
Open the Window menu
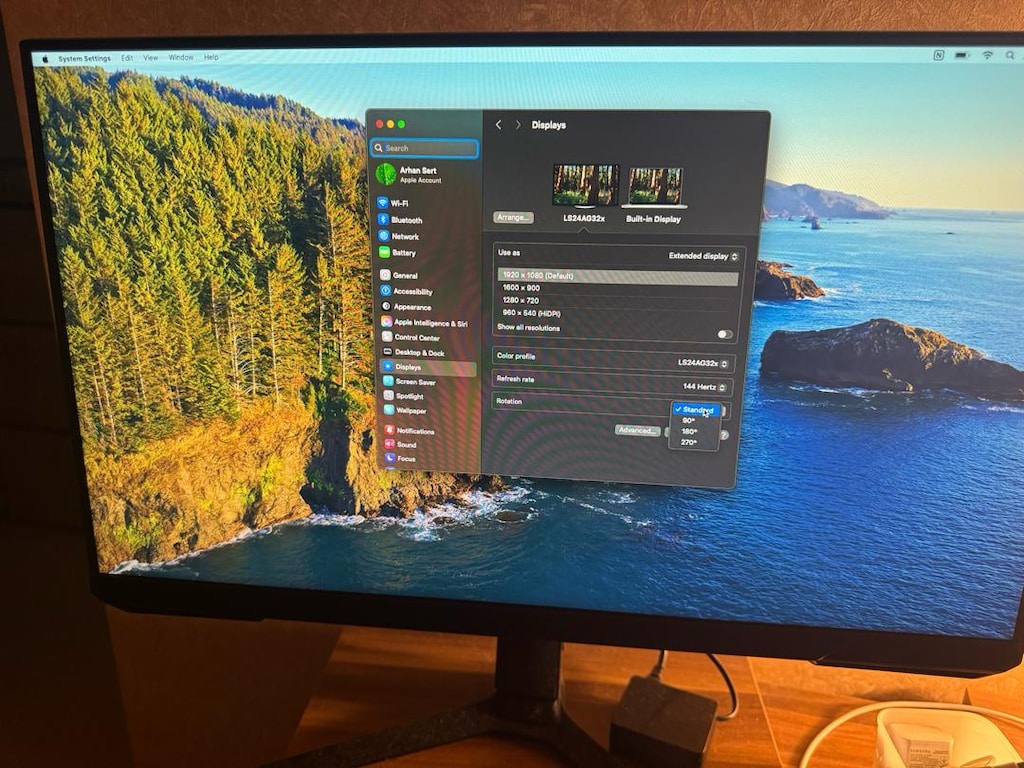point(181,57)
